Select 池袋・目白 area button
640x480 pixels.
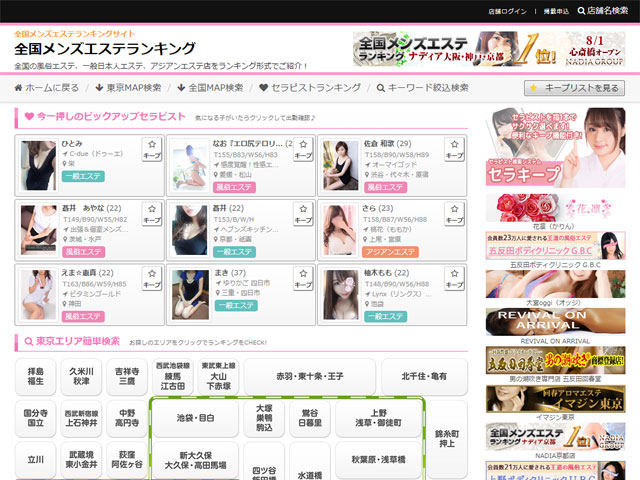[196, 418]
